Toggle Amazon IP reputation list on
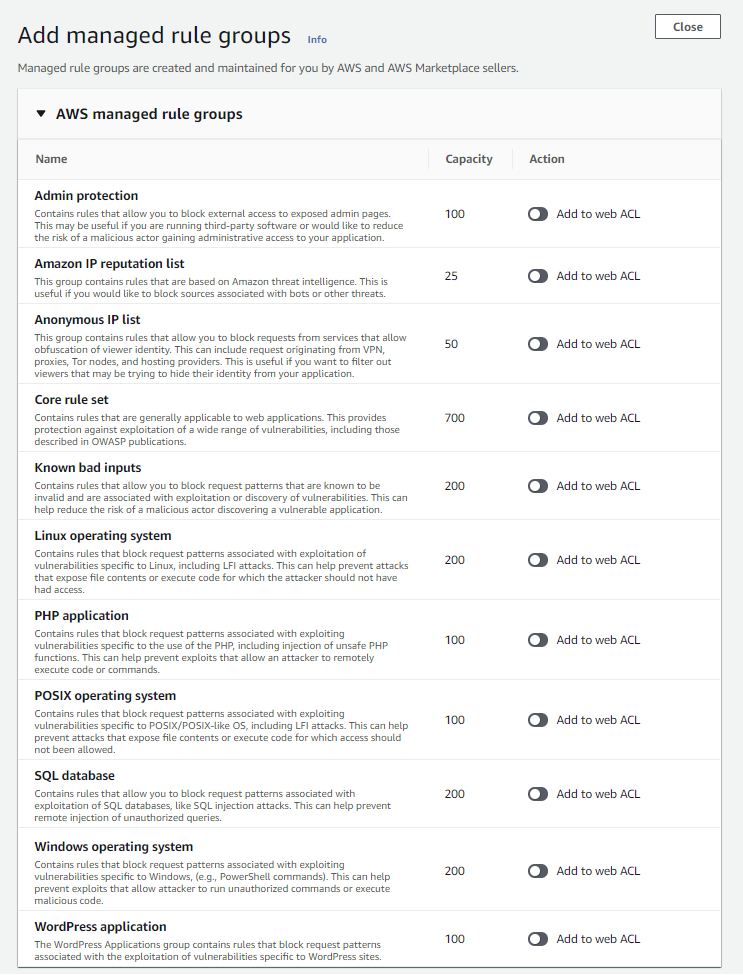The width and height of the screenshot is (743, 975). [538, 276]
